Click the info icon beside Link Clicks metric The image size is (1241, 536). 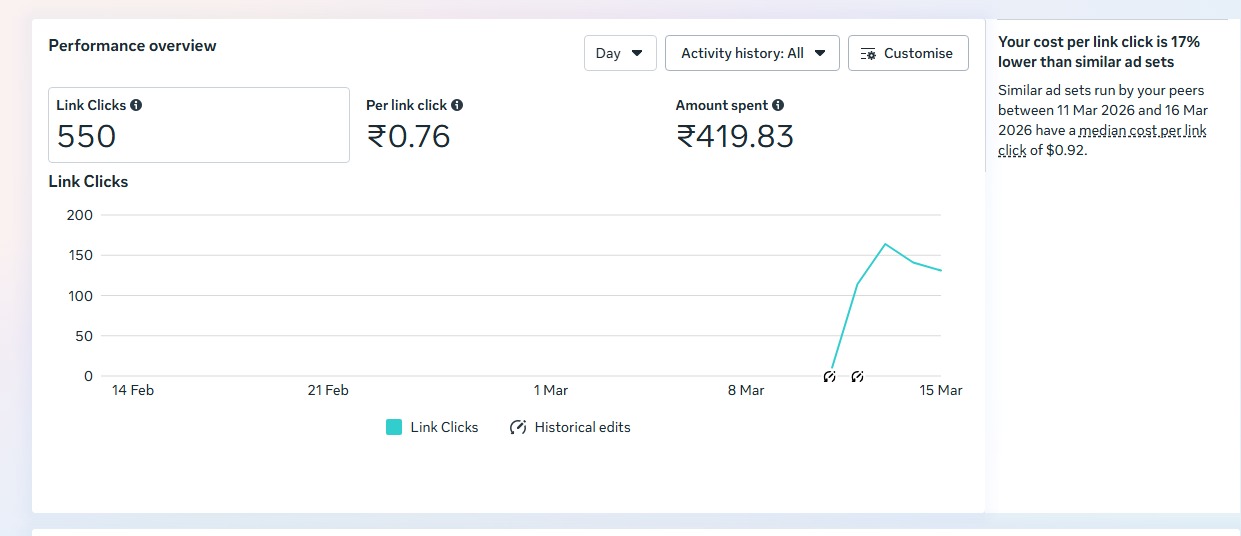click(x=136, y=105)
